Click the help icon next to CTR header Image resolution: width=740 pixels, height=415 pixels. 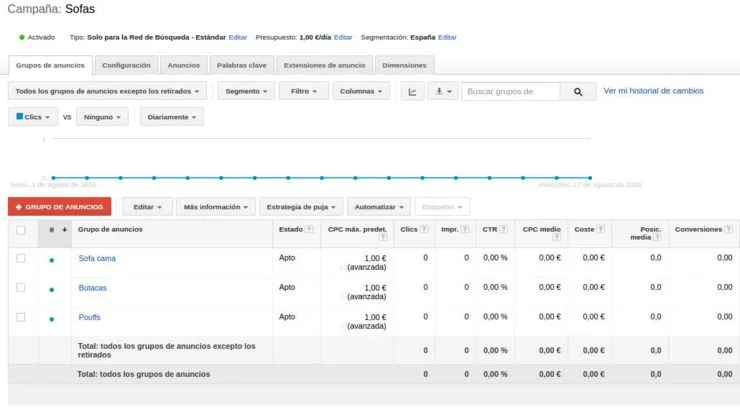pos(504,229)
